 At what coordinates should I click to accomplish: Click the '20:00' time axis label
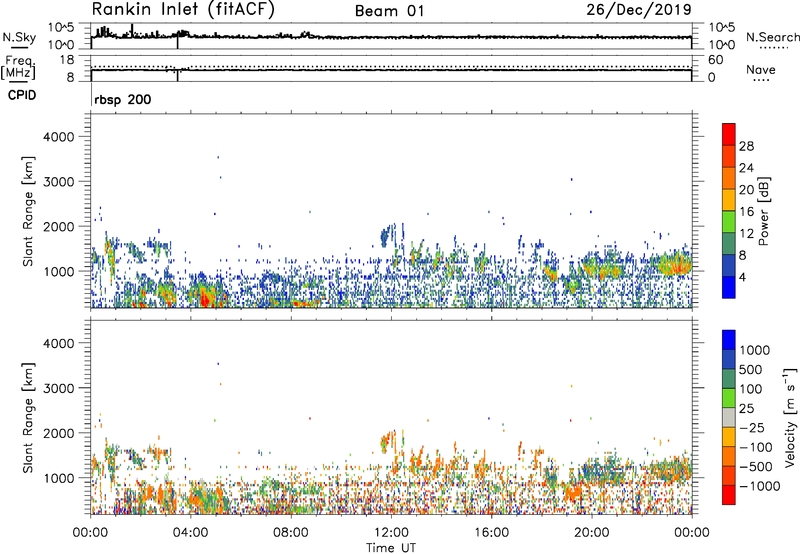[x=592, y=533]
